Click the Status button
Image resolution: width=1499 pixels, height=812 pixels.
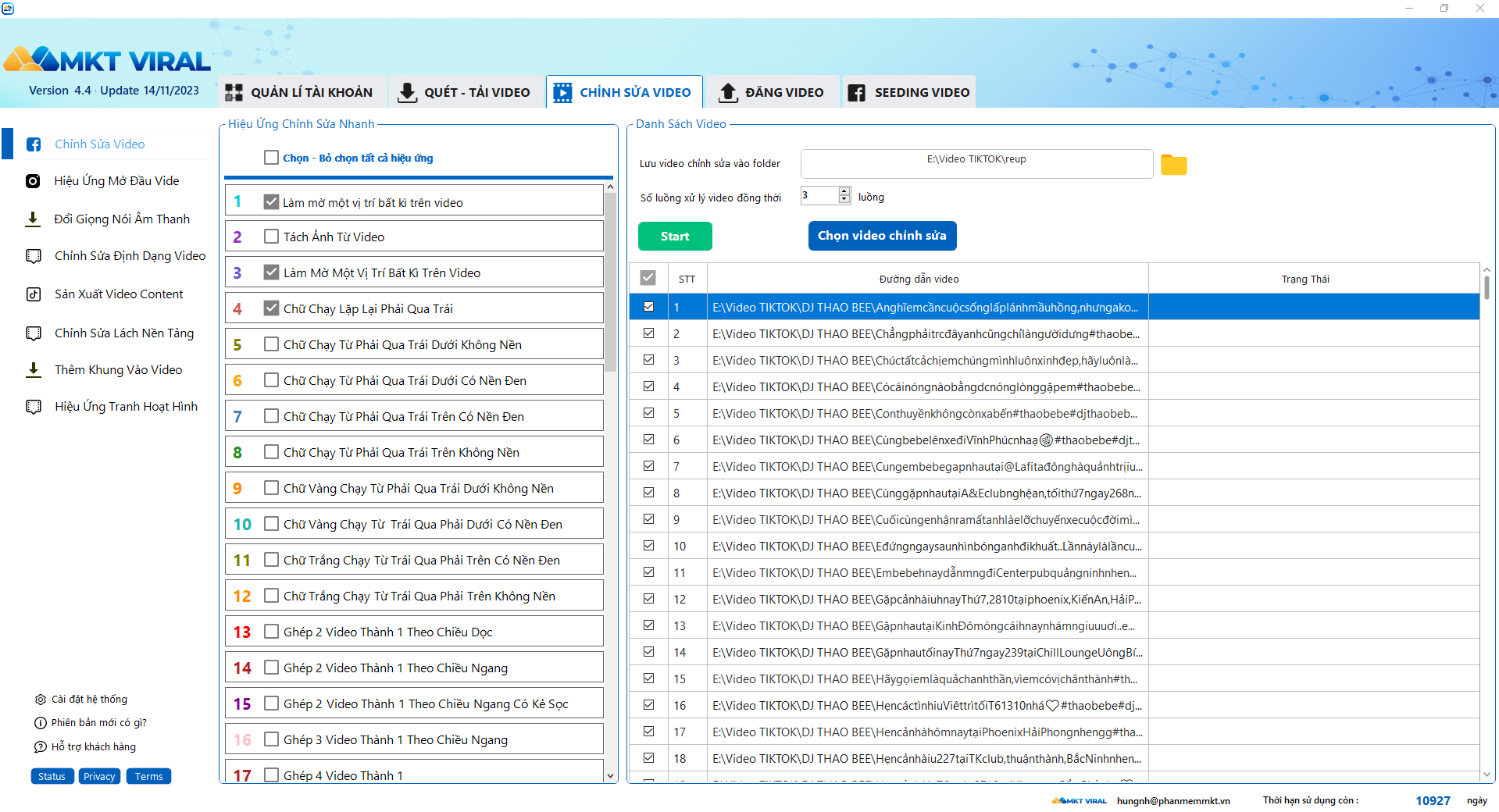pos(52,777)
